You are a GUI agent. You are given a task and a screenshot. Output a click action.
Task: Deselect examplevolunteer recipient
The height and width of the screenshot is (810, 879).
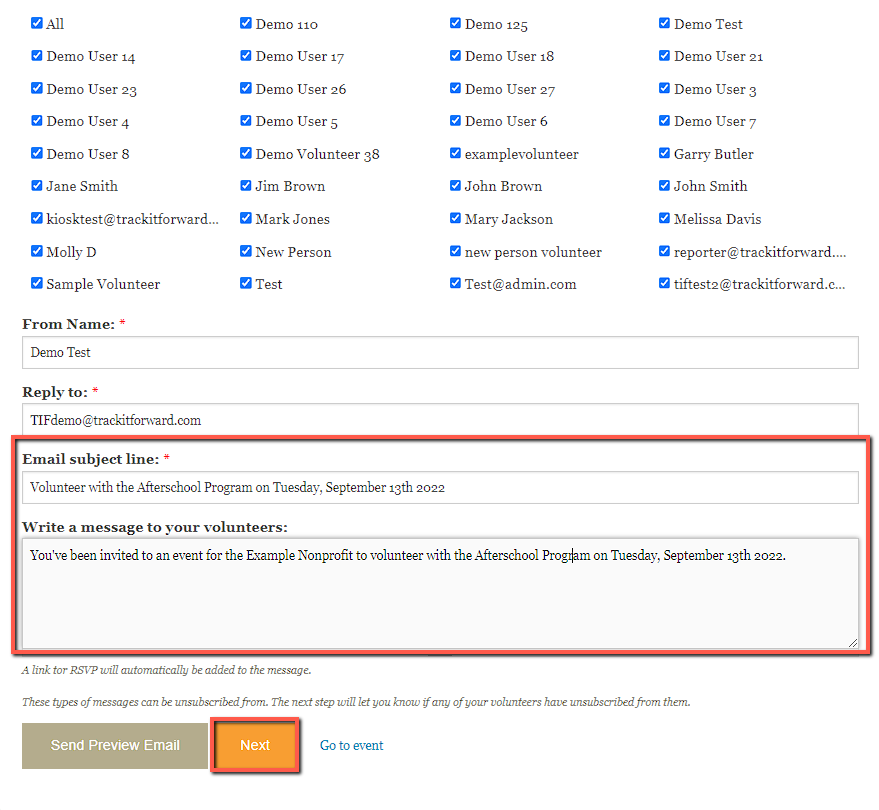click(455, 153)
